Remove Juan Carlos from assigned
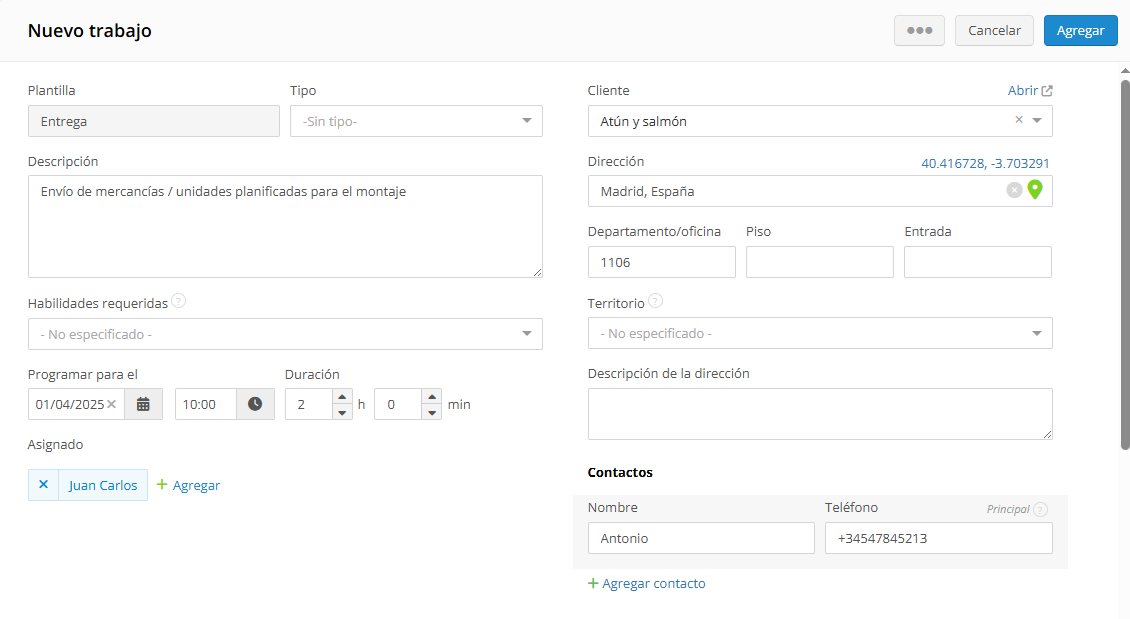 point(43,485)
